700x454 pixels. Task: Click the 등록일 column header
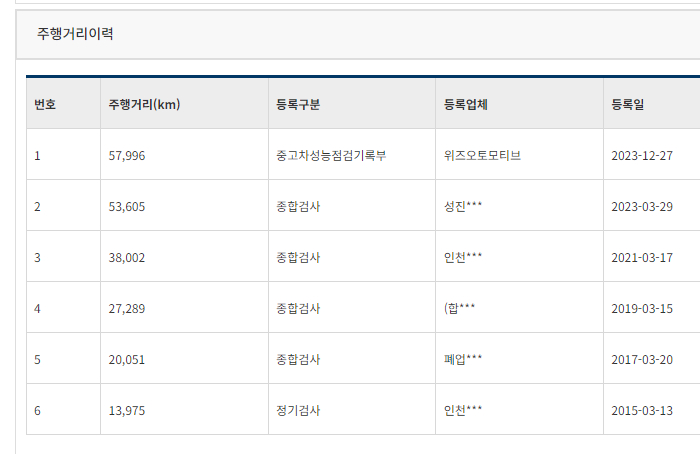652,104
